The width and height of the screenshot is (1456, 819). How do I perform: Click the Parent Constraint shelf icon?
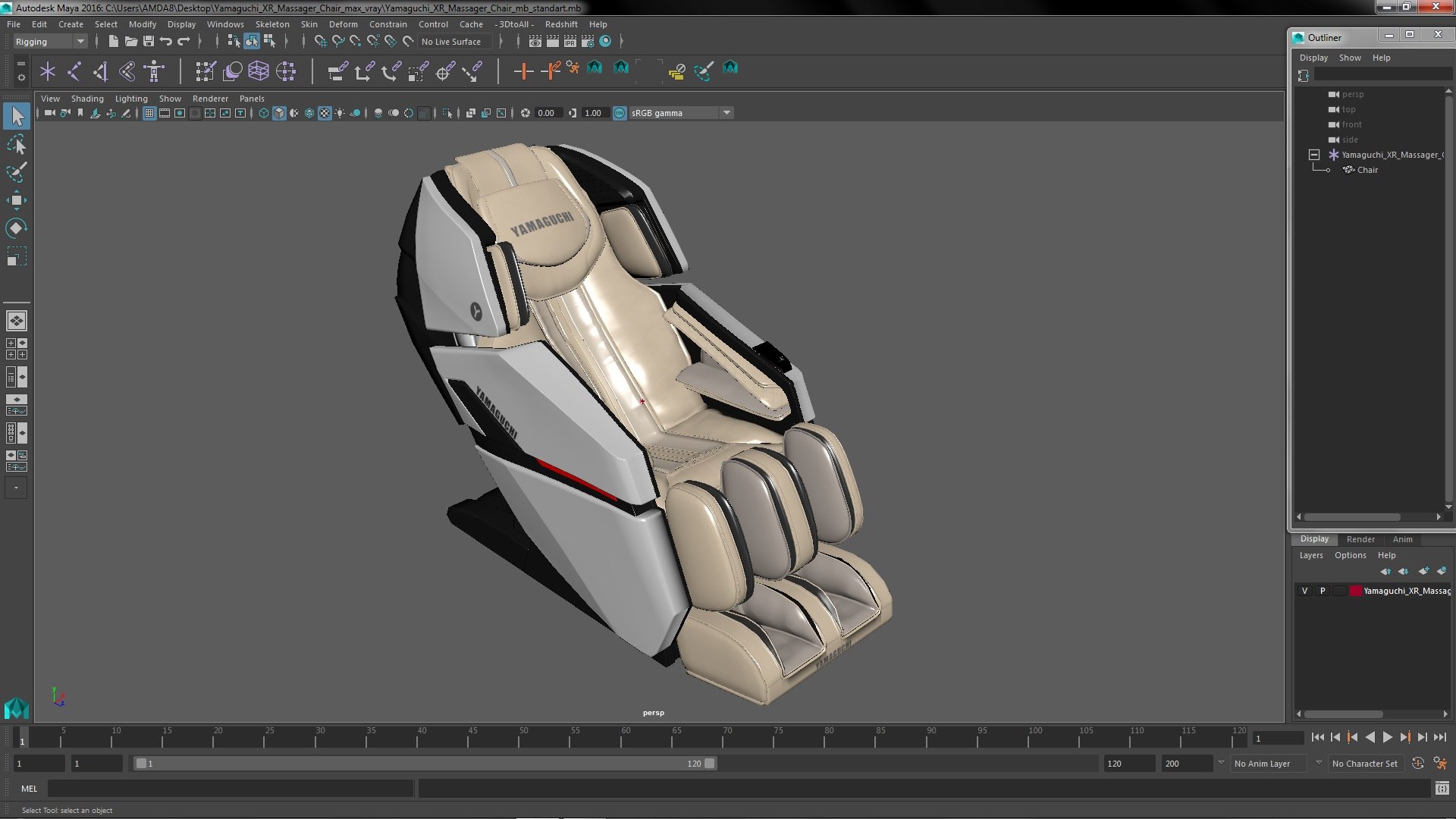[x=337, y=72]
